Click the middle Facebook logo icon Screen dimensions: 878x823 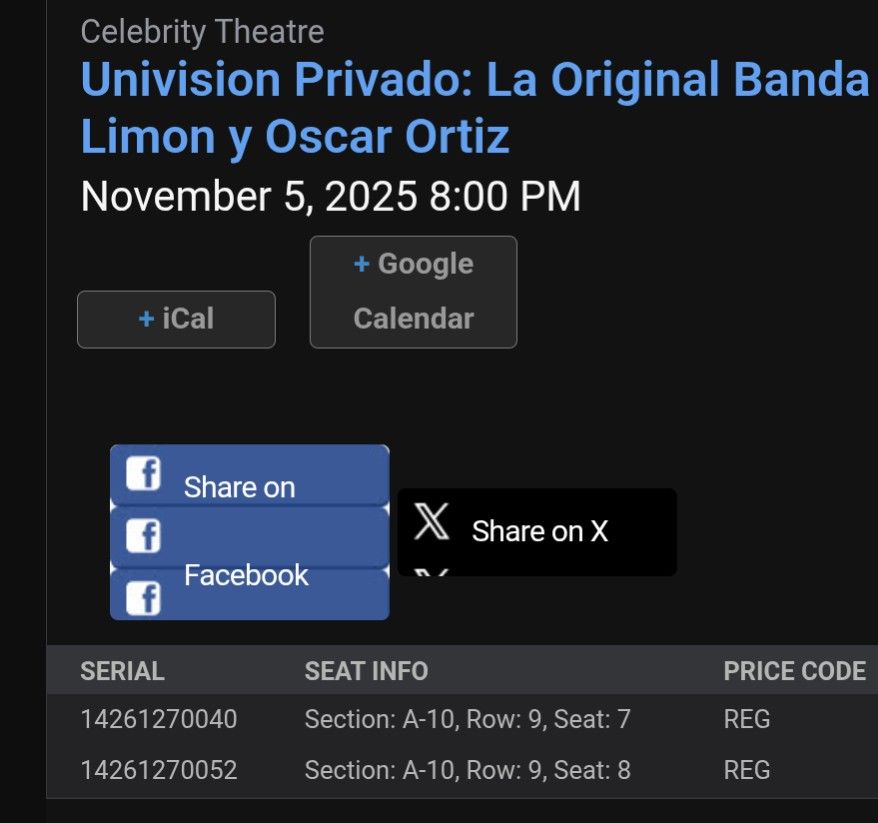click(x=145, y=536)
